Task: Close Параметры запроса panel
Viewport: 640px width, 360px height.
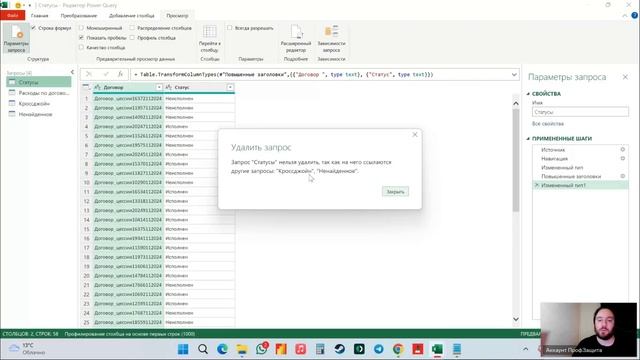Action: (x=625, y=77)
